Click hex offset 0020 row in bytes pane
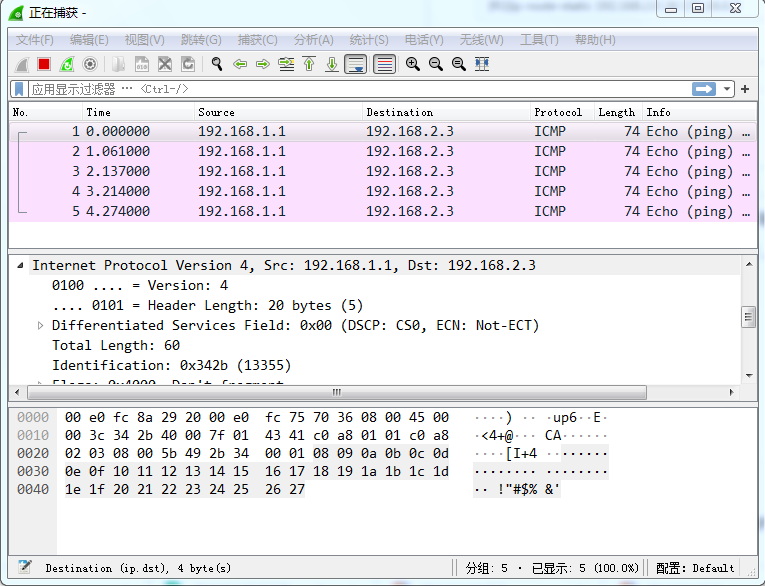The width and height of the screenshot is (765, 586). (33, 453)
